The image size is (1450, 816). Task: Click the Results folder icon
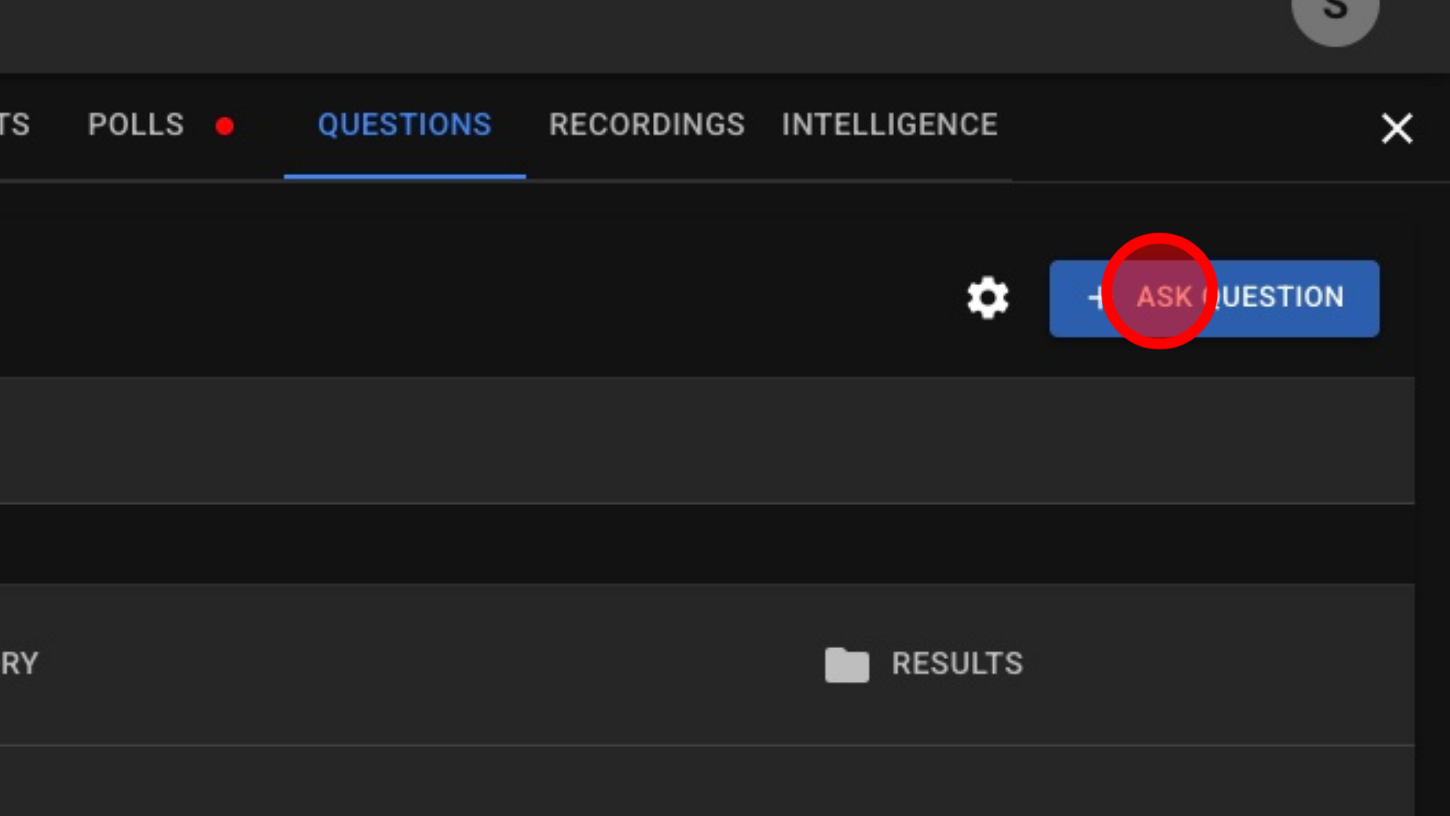pyautogui.click(x=846, y=664)
